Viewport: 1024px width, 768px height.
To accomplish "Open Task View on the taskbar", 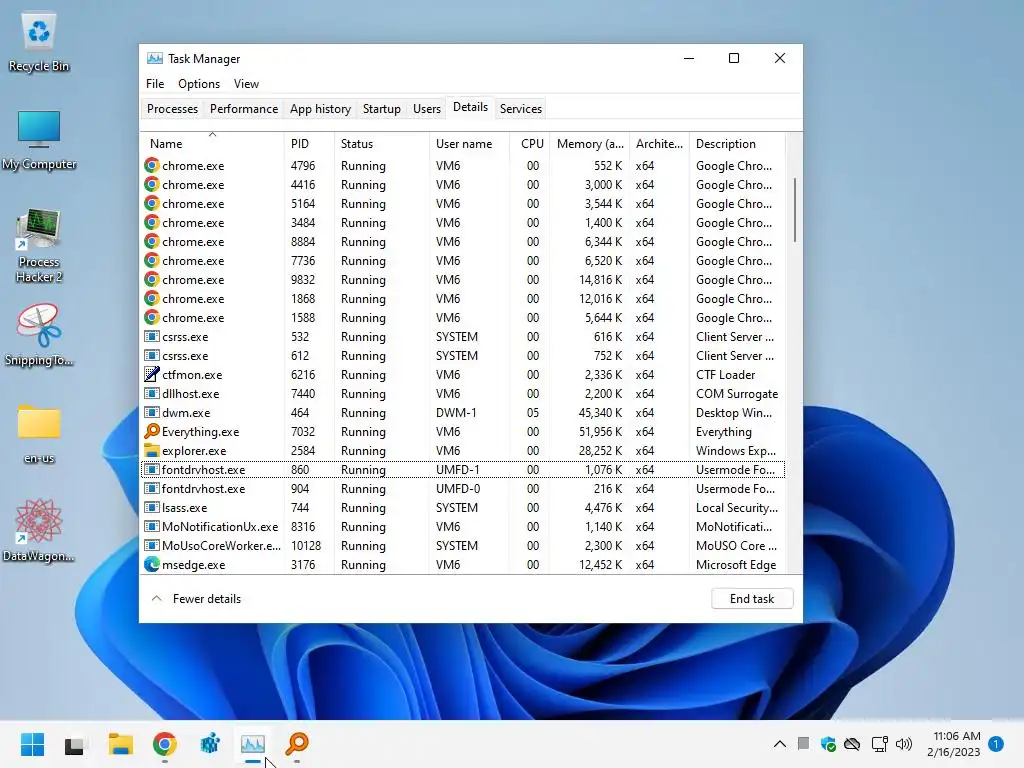I will 74,744.
